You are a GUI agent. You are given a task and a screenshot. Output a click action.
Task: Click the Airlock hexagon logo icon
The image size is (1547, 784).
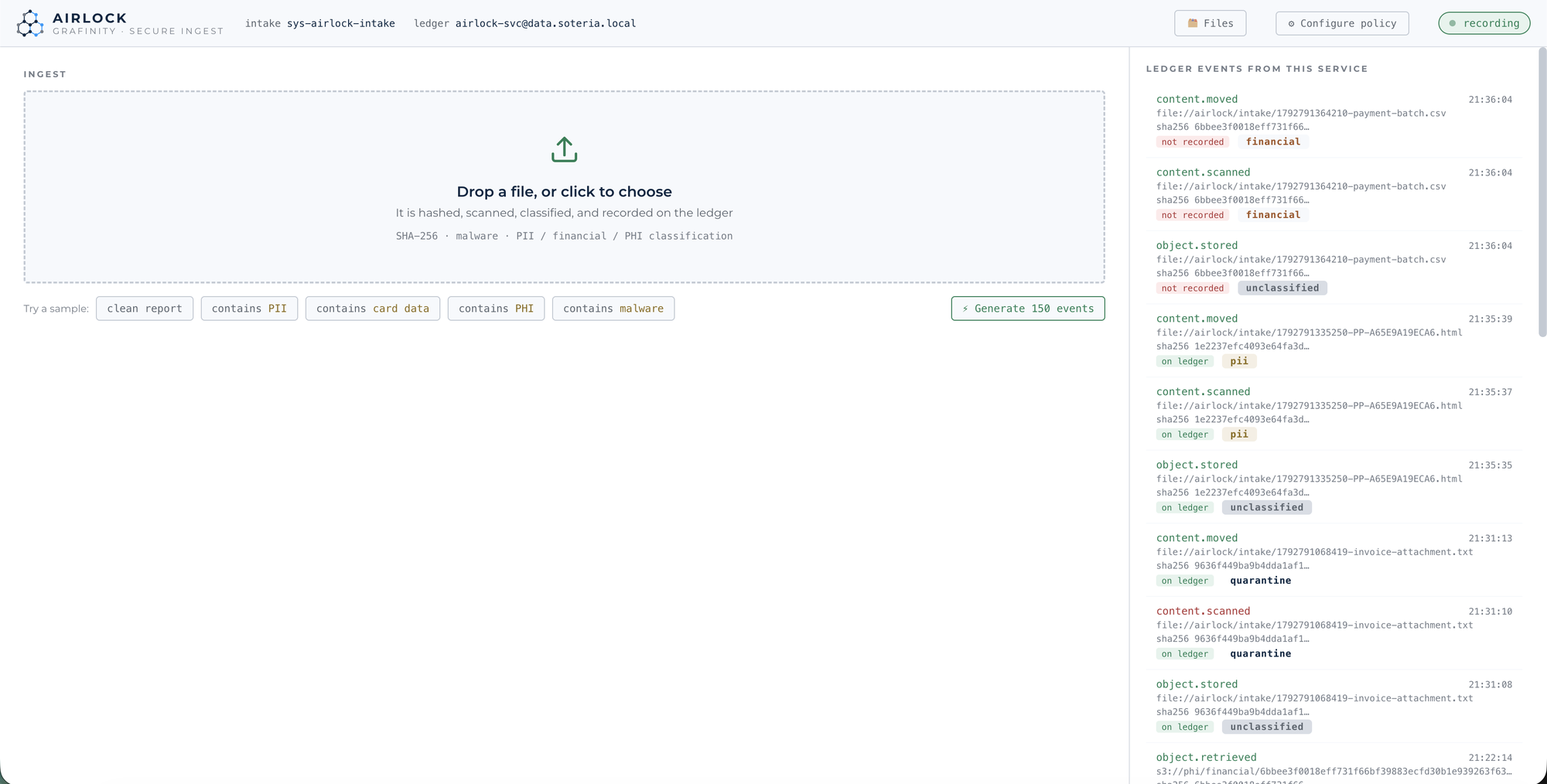coord(30,23)
